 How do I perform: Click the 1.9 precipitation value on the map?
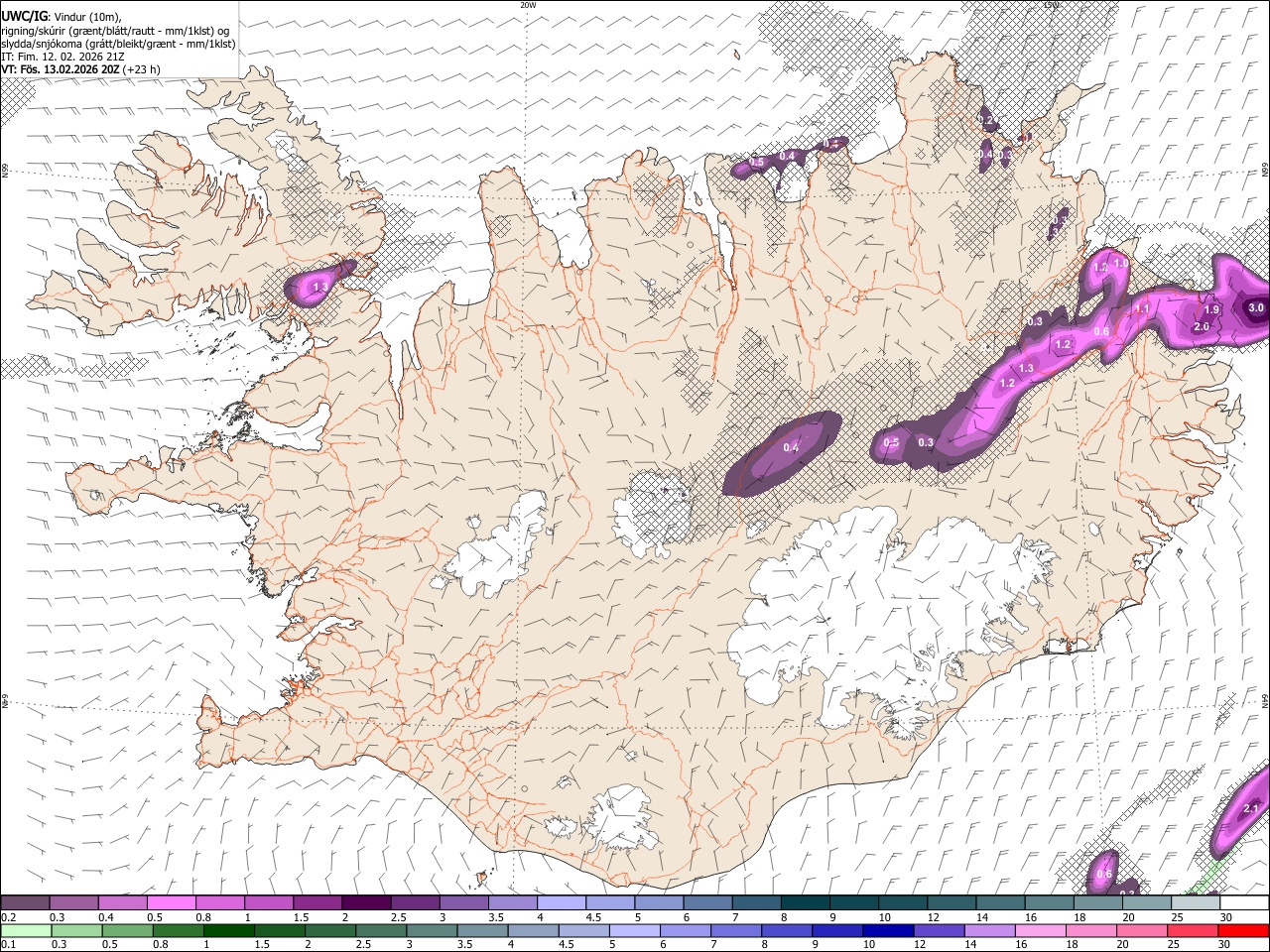click(x=1211, y=310)
